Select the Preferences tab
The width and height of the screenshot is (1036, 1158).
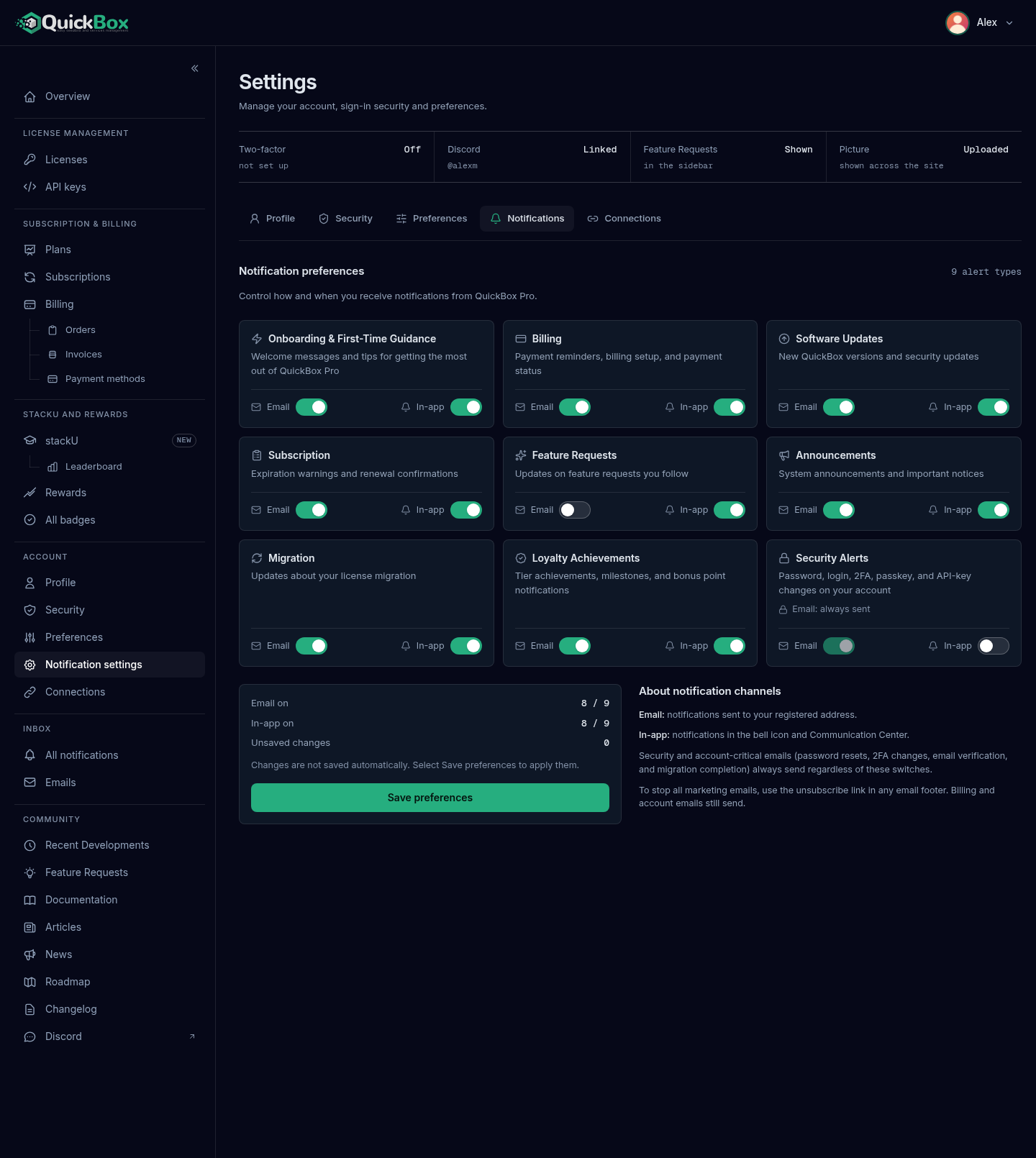(432, 219)
